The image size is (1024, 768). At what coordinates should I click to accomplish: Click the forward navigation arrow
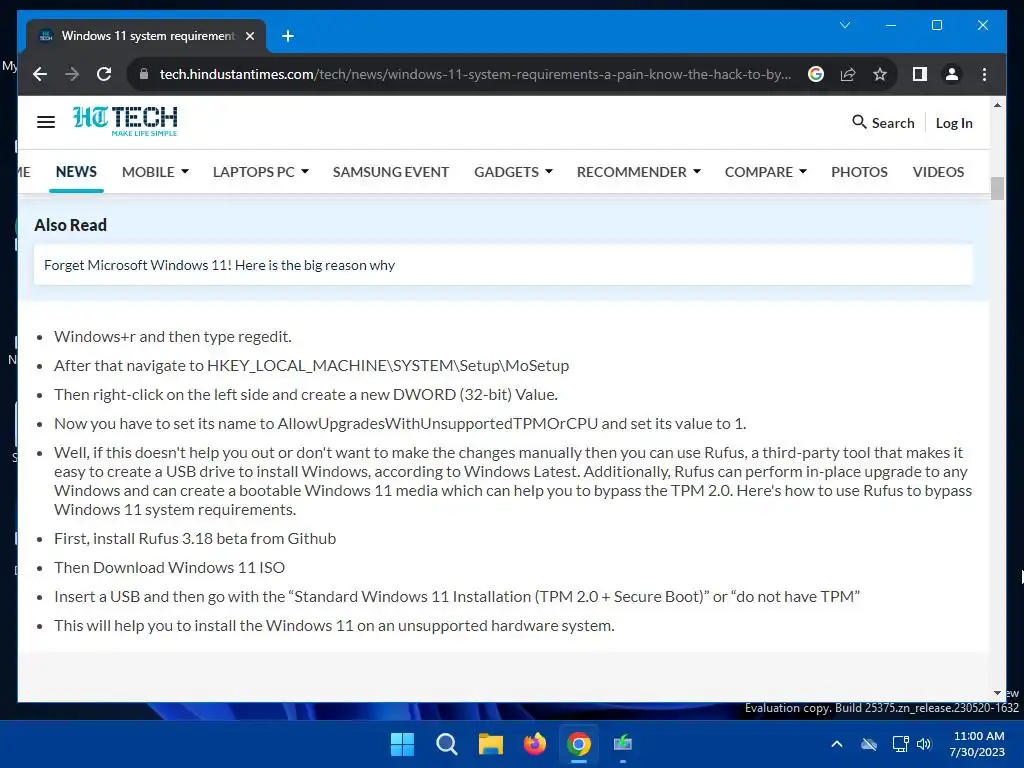[x=72, y=74]
